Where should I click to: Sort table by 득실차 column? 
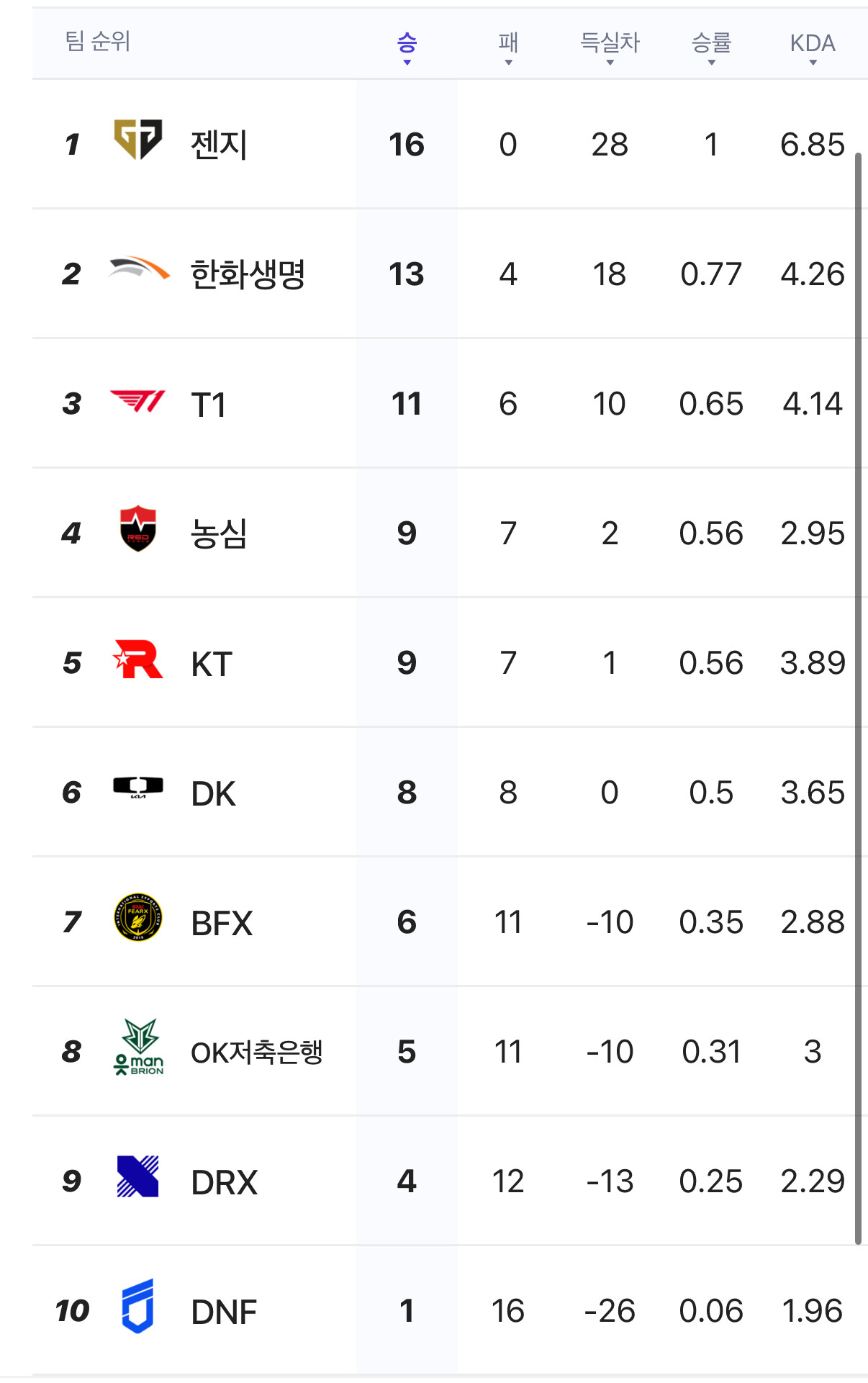tap(610, 47)
